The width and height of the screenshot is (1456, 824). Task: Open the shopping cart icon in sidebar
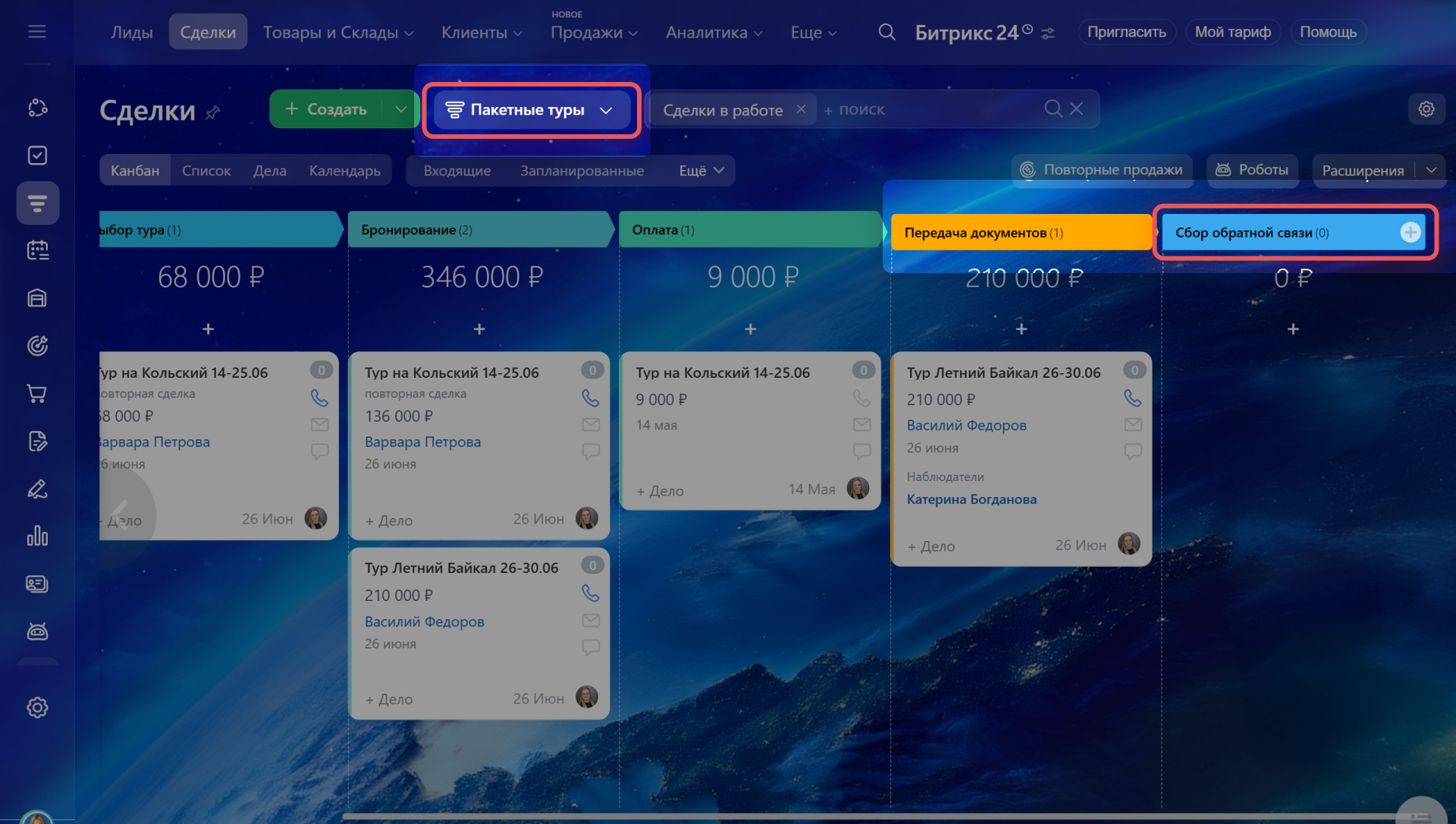click(x=37, y=393)
